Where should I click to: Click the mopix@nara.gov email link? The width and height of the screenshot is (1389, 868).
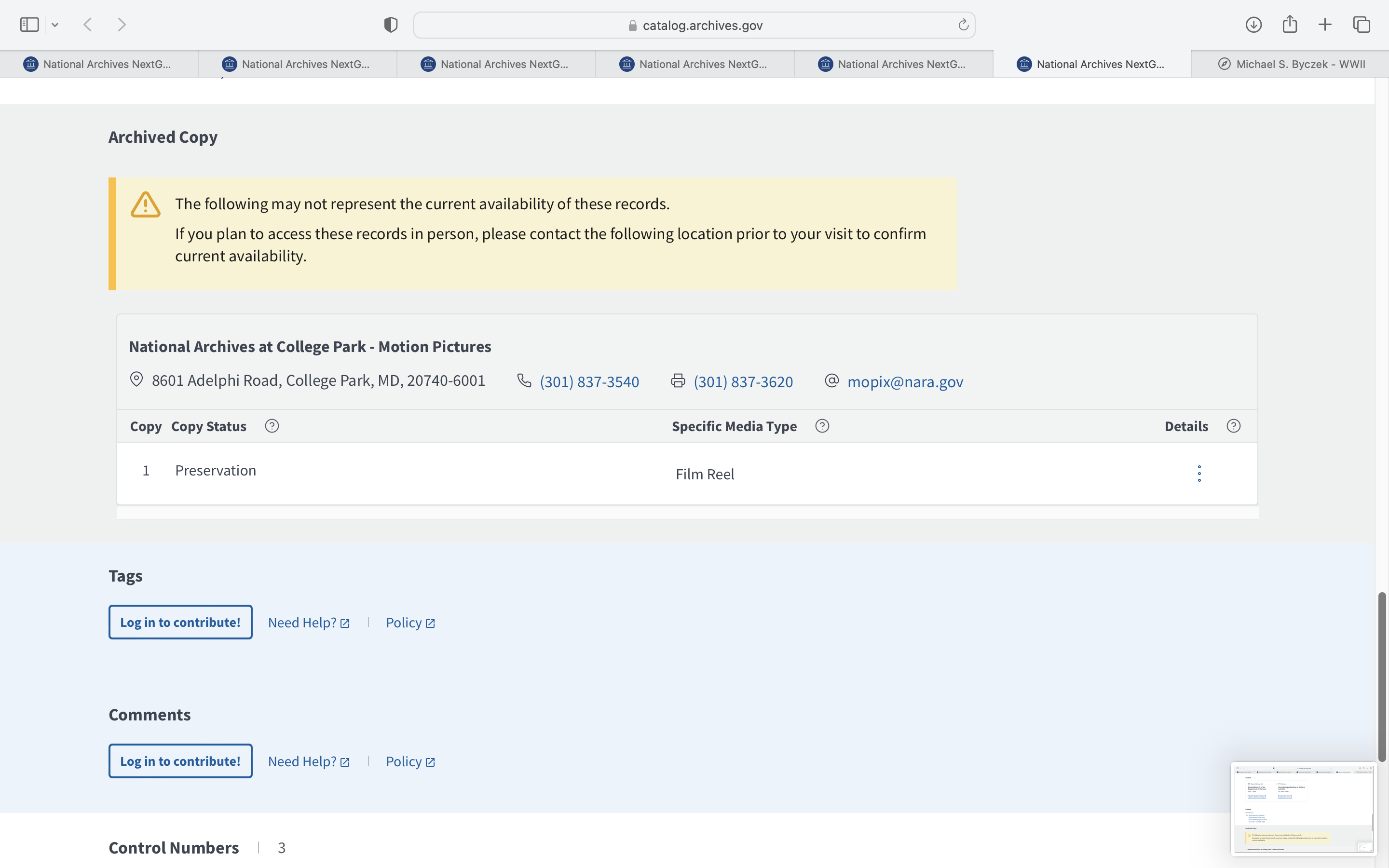[905, 382]
